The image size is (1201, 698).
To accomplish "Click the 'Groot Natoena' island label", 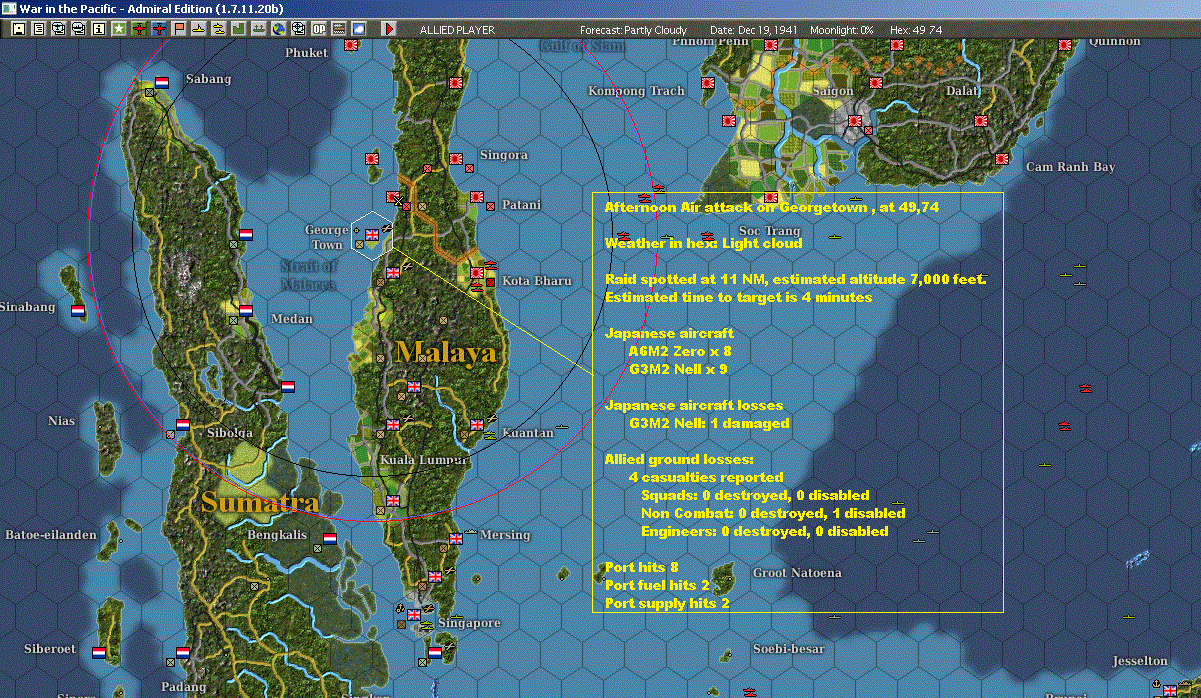I will (797, 573).
